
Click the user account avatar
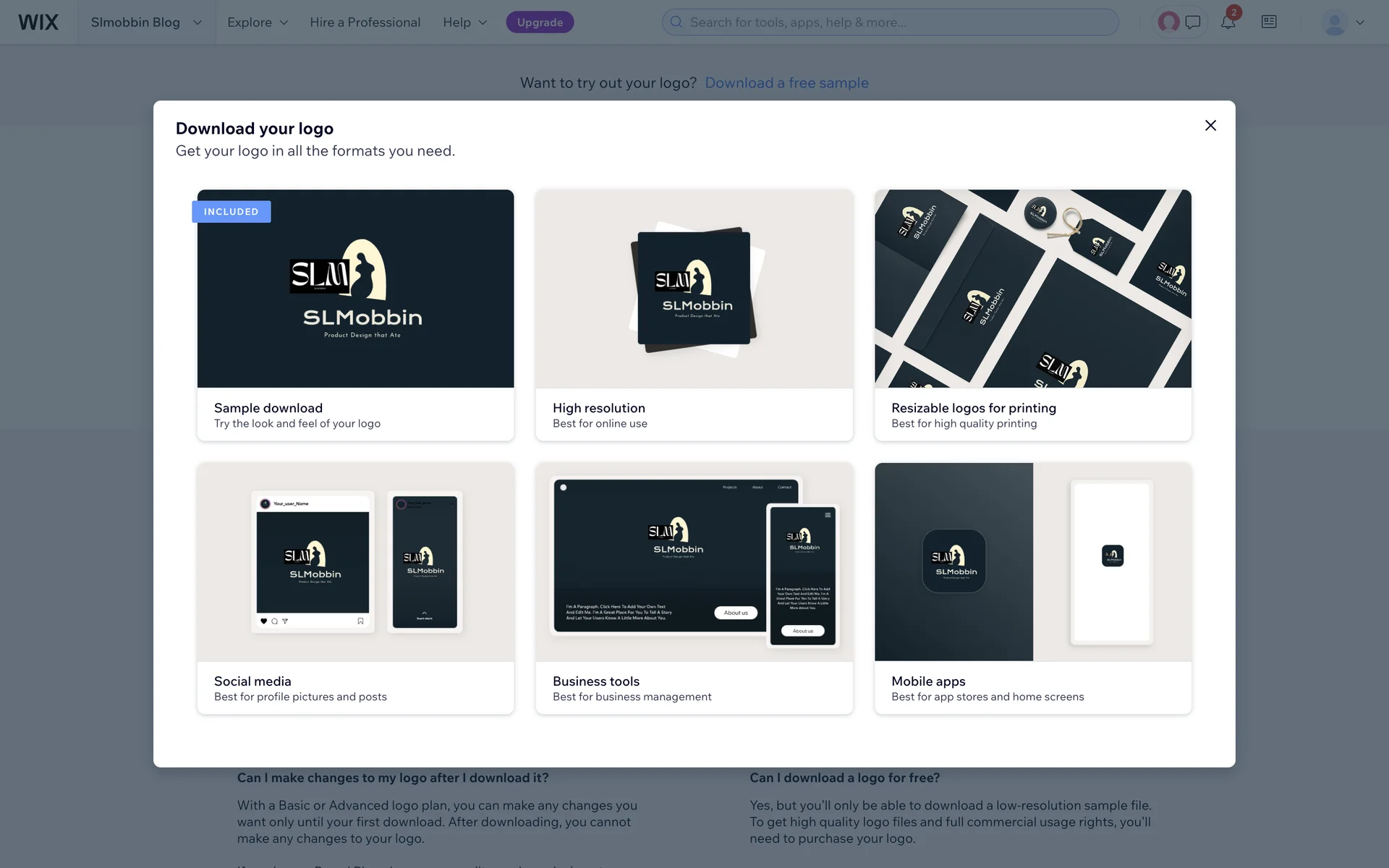click(1334, 22)
